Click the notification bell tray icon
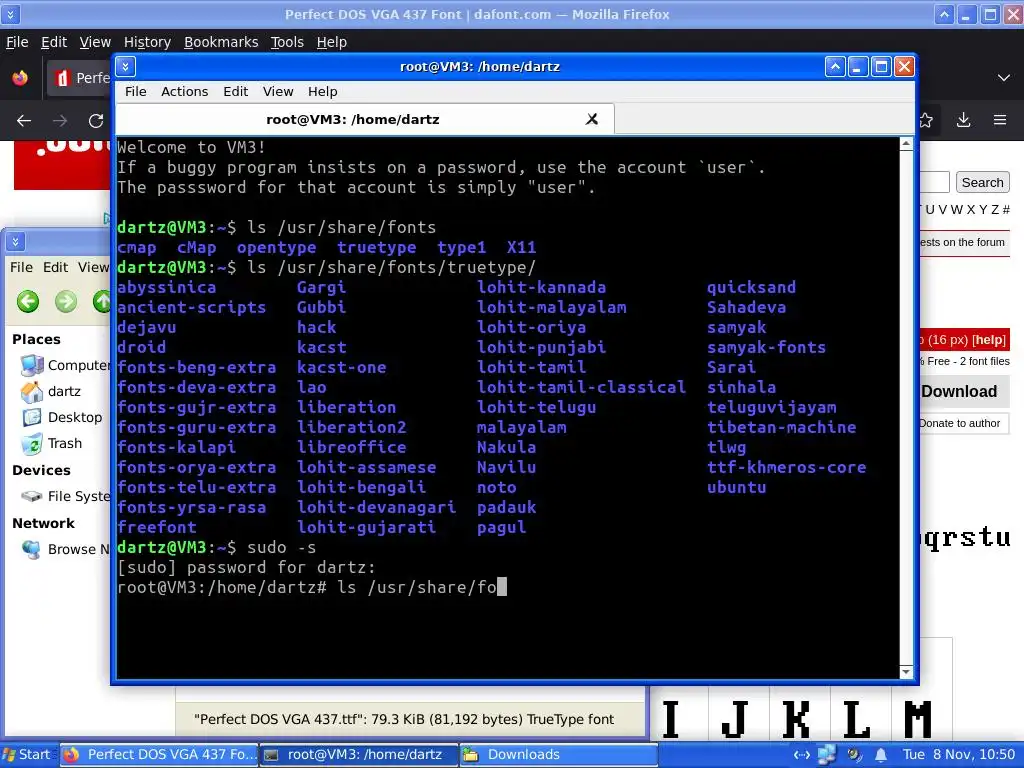The image size is (1024, 768). [x=881, y=755]
